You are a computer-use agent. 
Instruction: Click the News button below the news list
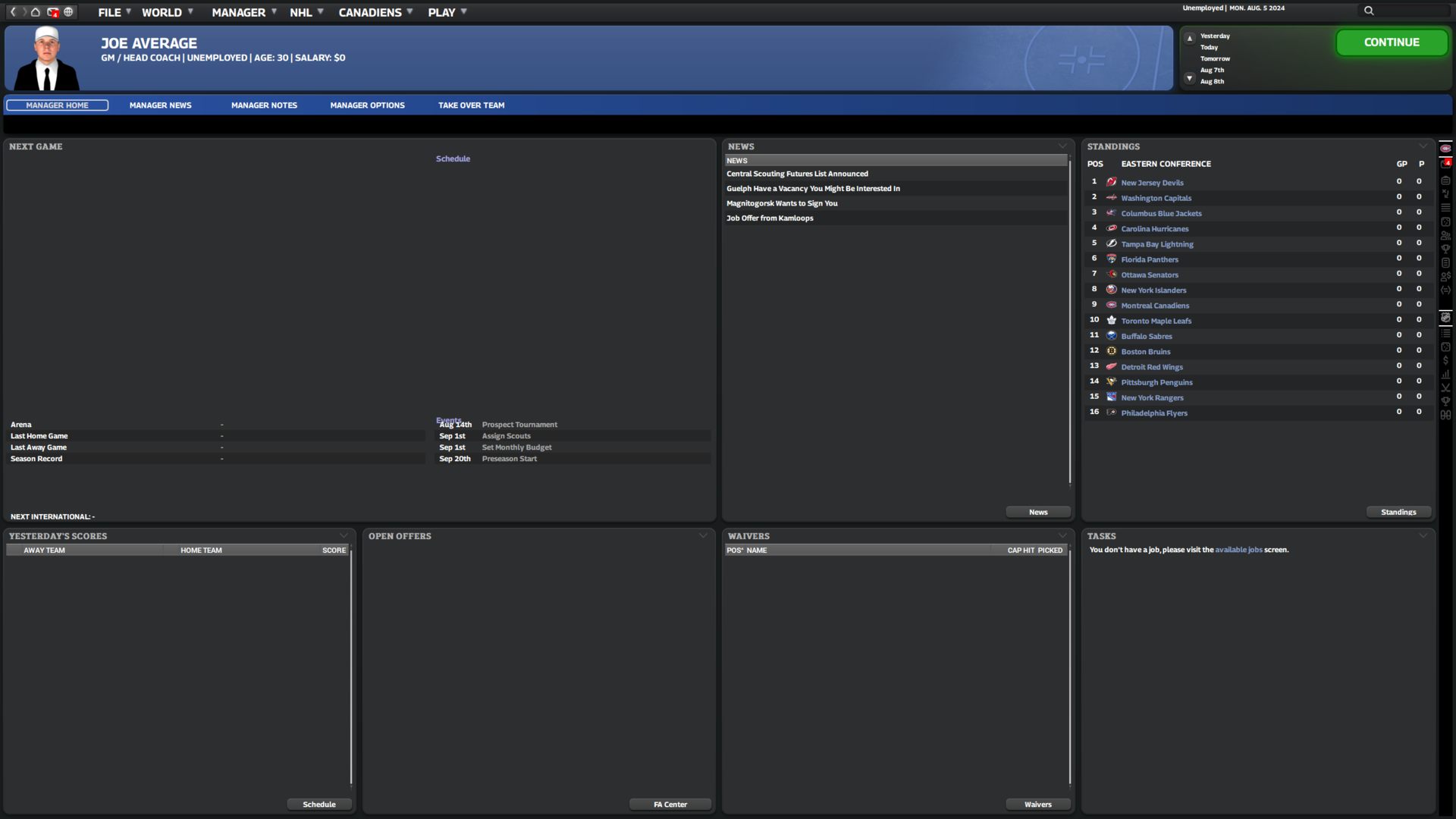[x=1038, y=512]
